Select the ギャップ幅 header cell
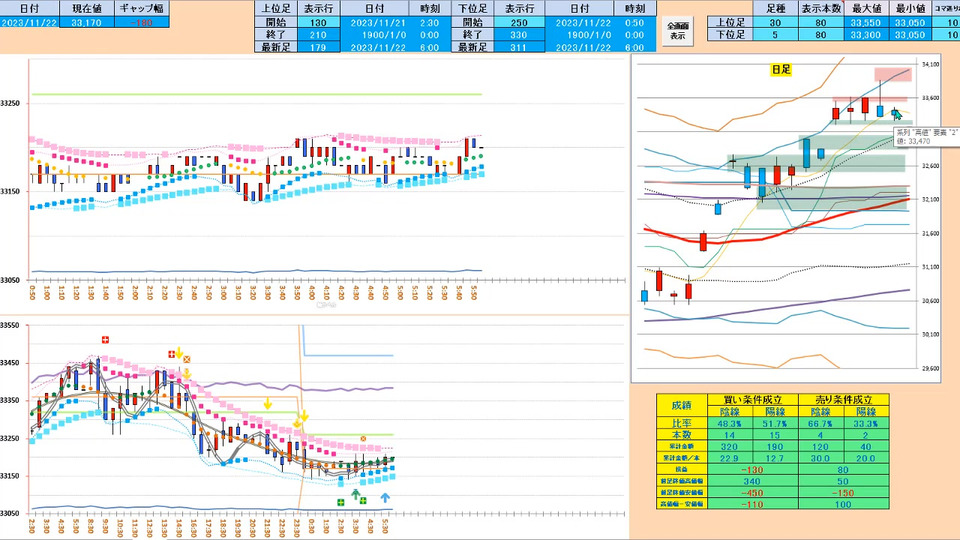This screenshot has height=540, width=960. (x=141, y=9)
